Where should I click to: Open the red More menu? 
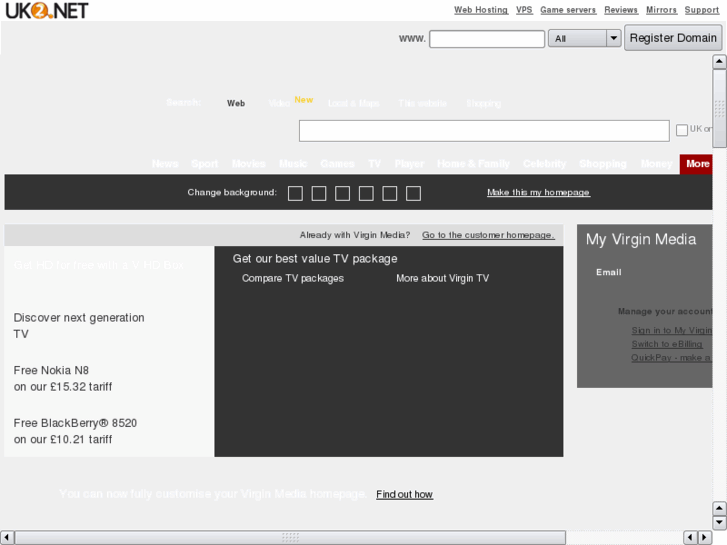(x=696, y=164)
